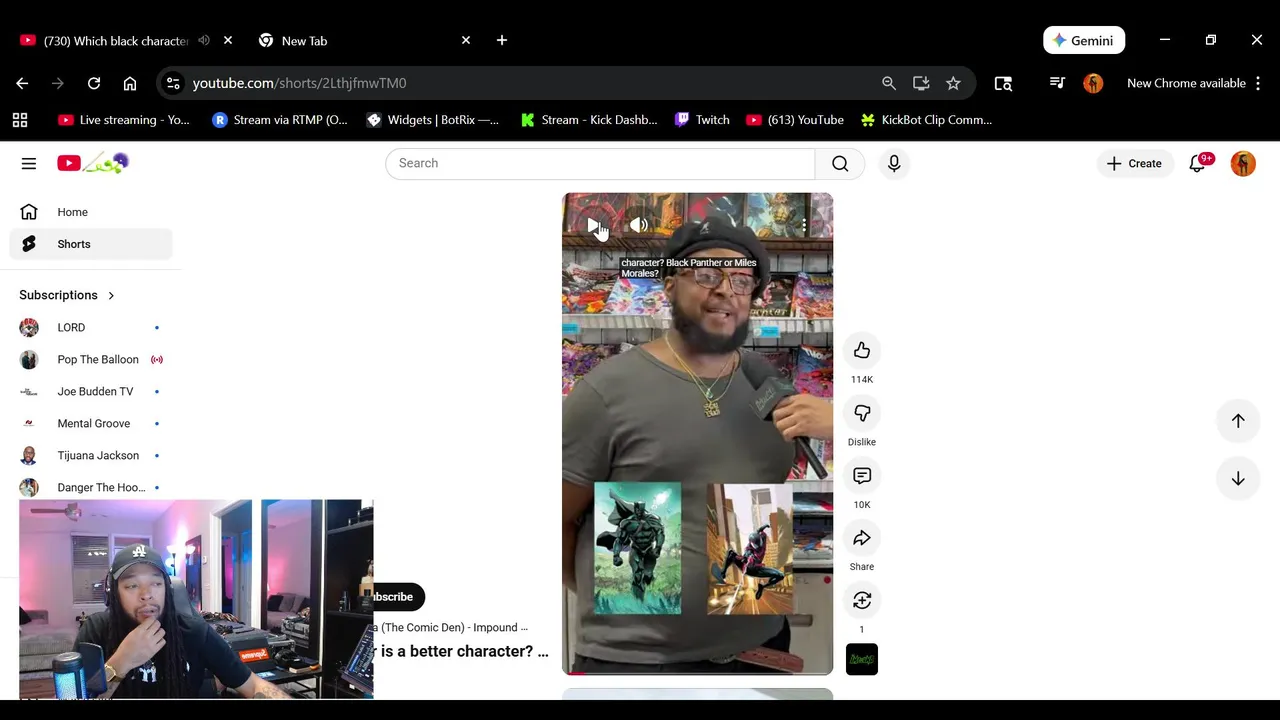Image resolution: width=1280 pixels, height=720 pixels.
Task: Click the search magnifier button
Action: pyautogui.click(x=840, y=163)
